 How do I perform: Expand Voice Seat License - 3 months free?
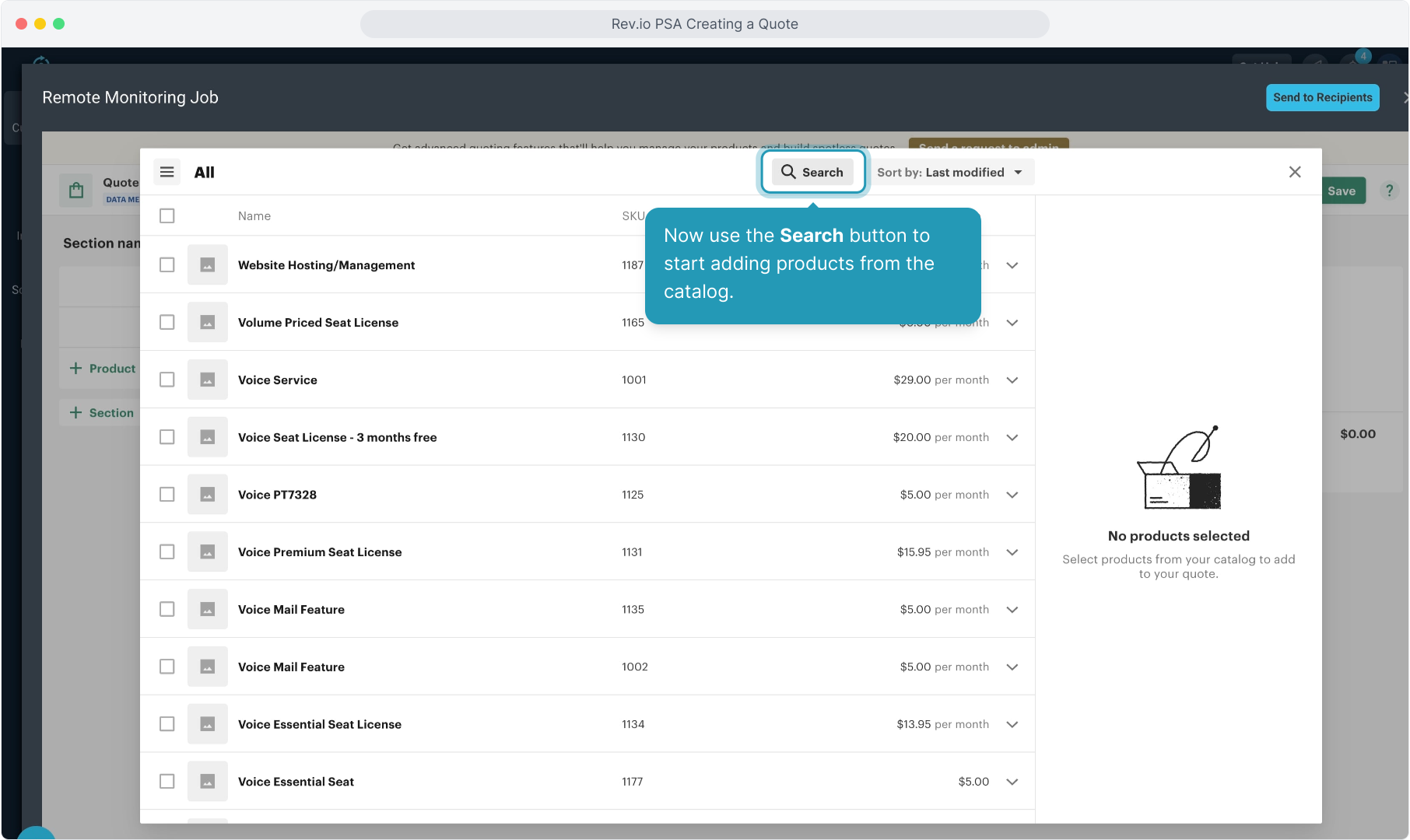(1012, 438)
